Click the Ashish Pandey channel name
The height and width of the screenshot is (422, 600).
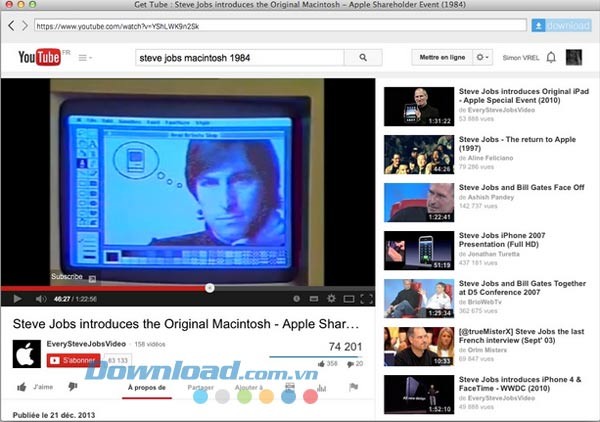tap(491, 197)
